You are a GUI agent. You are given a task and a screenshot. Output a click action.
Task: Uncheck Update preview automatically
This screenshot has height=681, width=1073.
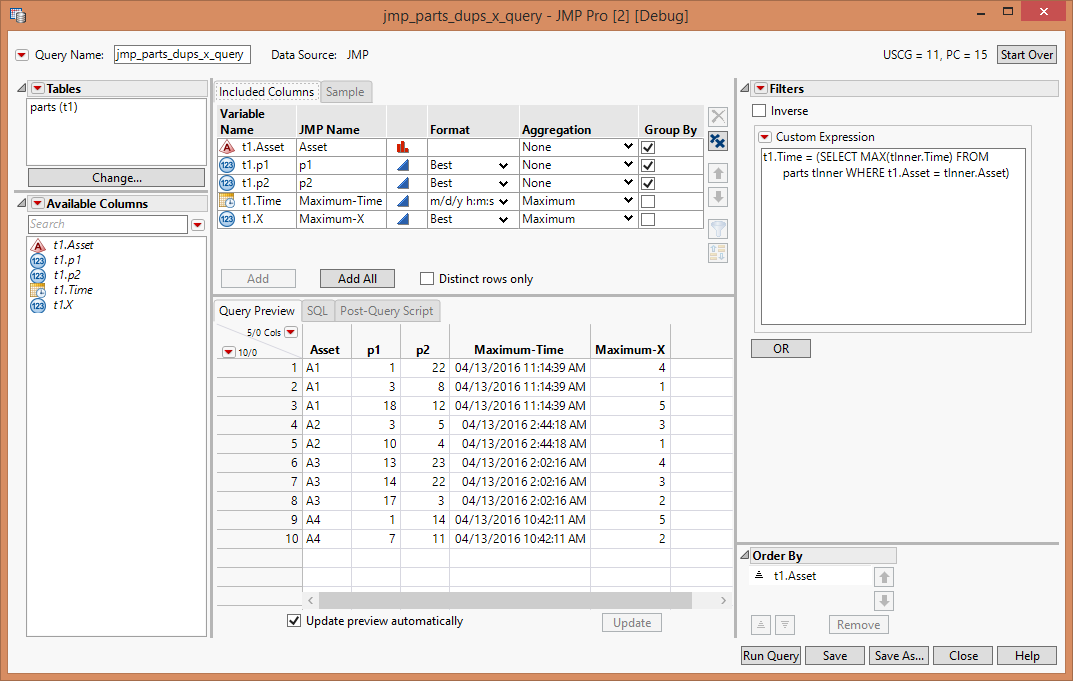coord(294,620)
